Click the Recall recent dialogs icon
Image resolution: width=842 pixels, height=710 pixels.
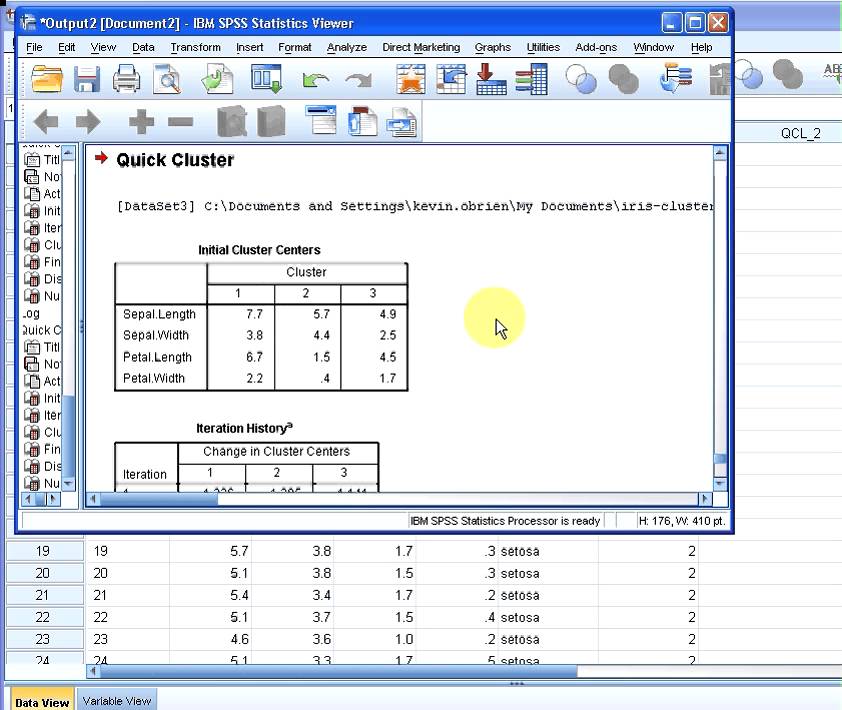tap(266, 79)
